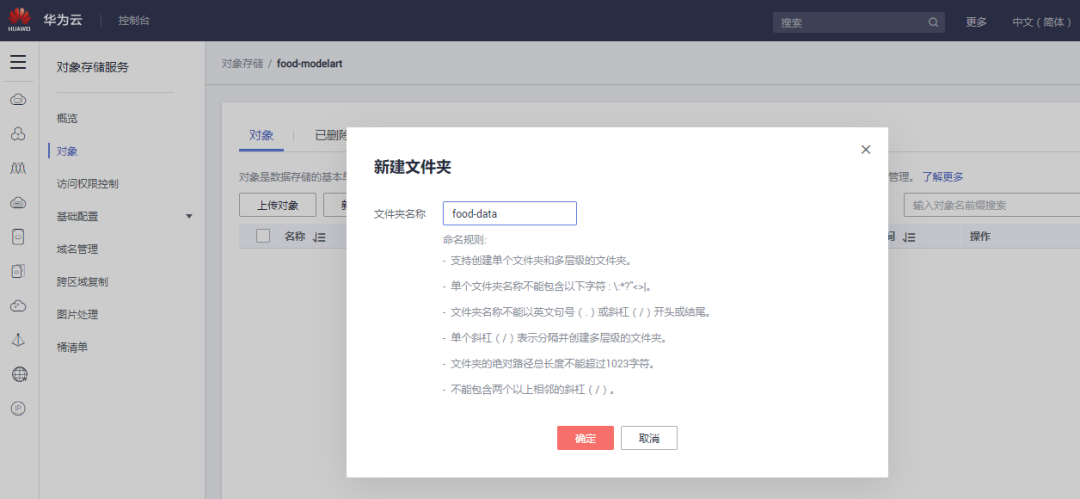
Task: Open 图片处理 in sidebar
Action: (x=77, y=314)
